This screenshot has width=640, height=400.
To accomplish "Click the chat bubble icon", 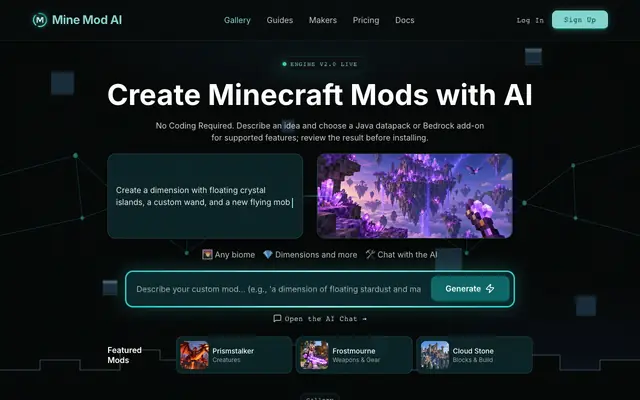I will click(x=277, y=318).
